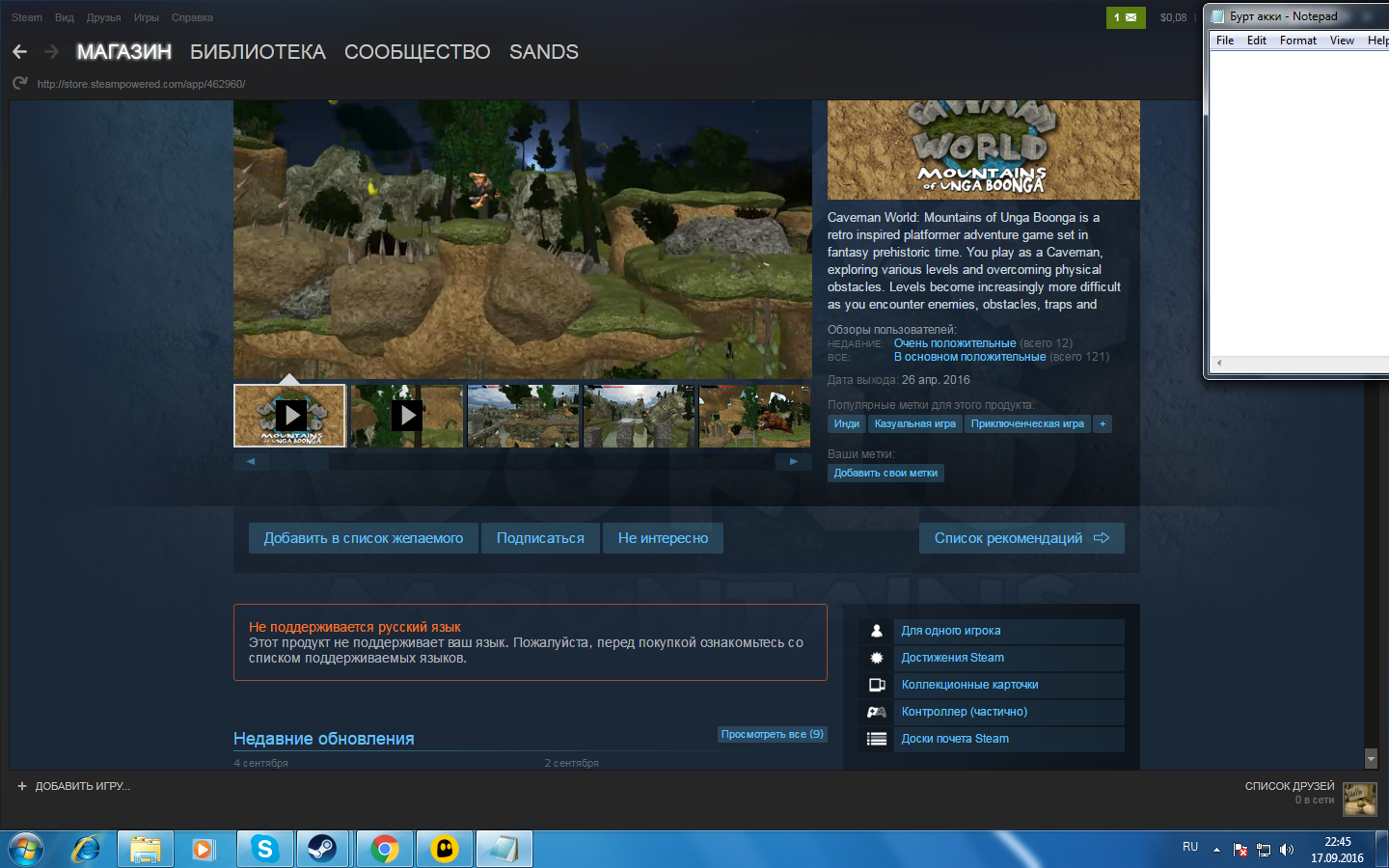Open Notepad Edit menu
Screen dimensions: 1389x868
1257,41
